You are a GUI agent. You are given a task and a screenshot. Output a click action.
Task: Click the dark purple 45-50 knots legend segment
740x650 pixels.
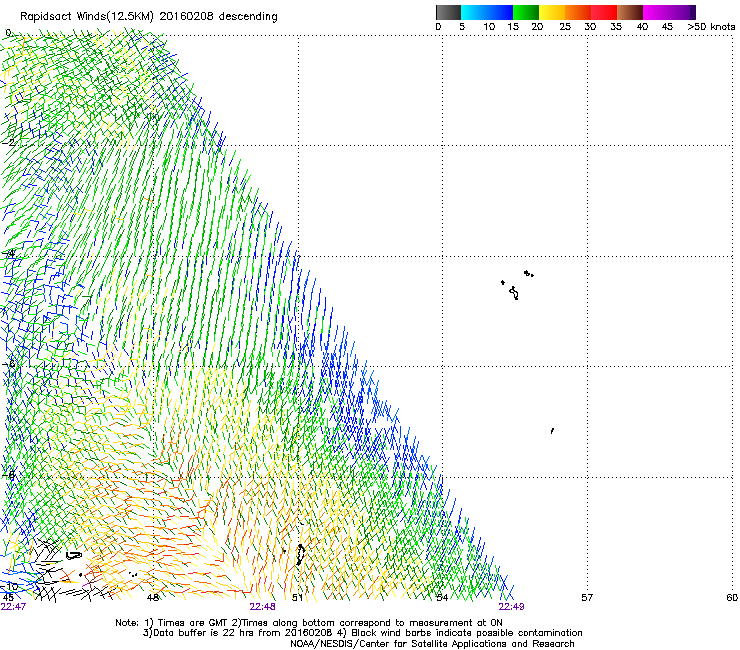tap(682, 12)
